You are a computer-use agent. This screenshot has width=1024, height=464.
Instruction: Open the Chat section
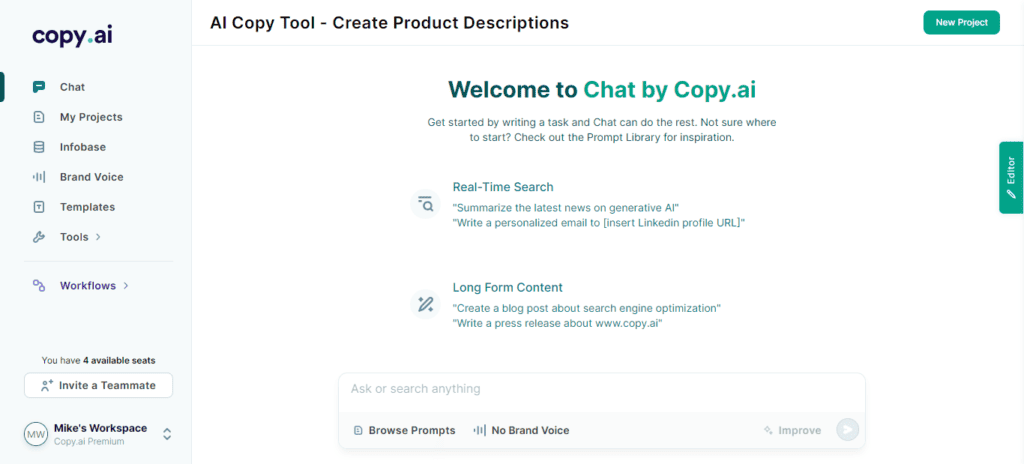tap(72, 87)
